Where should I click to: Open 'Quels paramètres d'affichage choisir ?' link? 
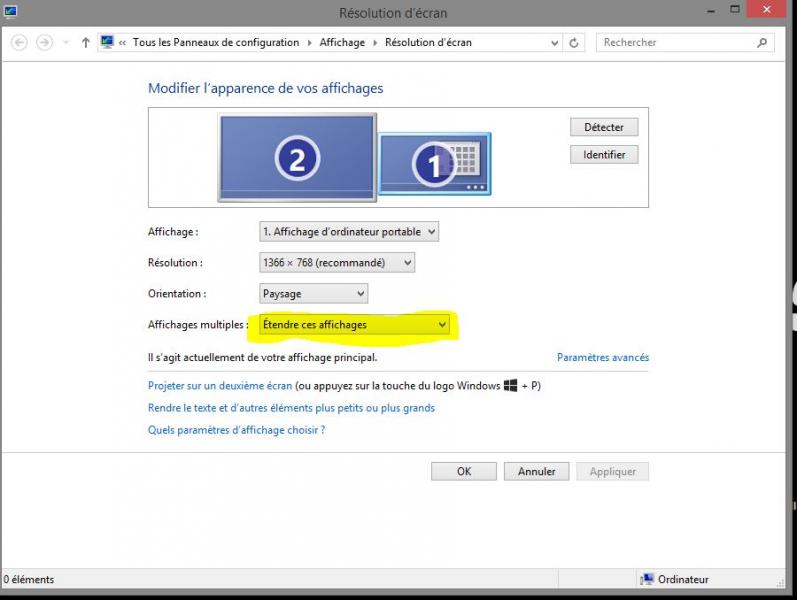[x=236, y=430]
